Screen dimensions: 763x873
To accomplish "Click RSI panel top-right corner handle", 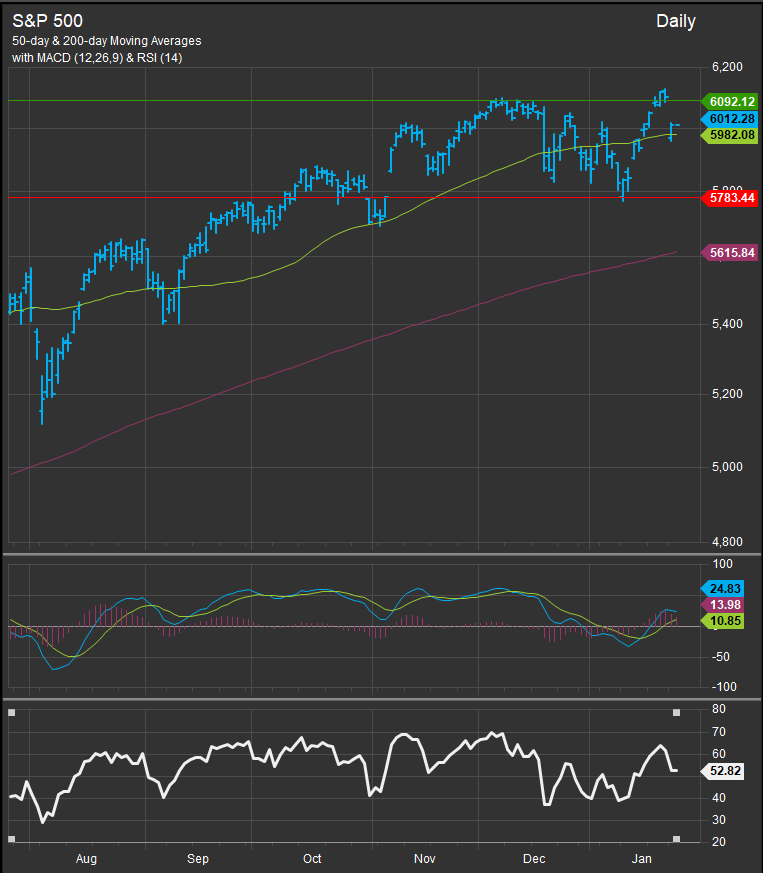I will tap(677, 713).
